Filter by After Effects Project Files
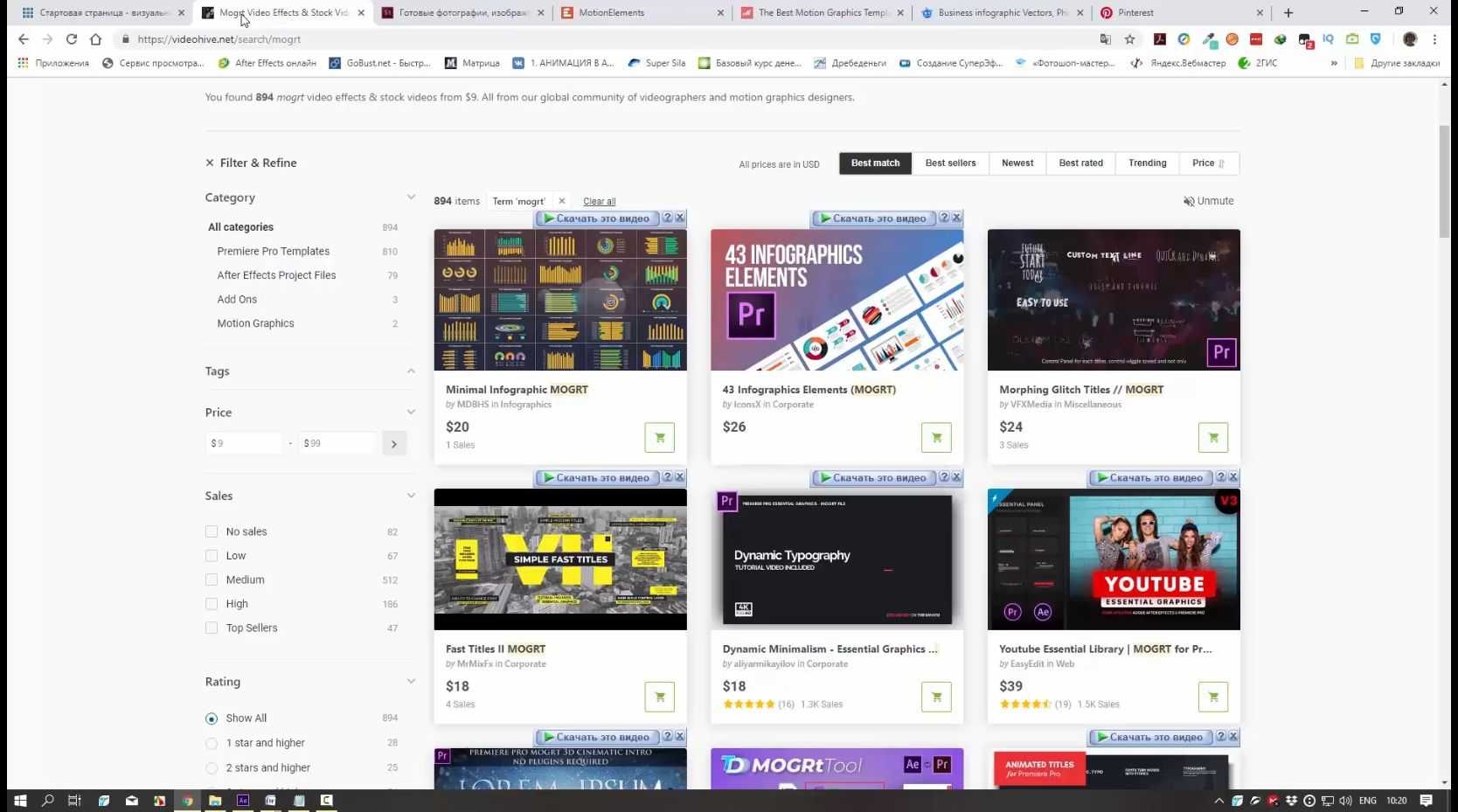 point(276,275)
